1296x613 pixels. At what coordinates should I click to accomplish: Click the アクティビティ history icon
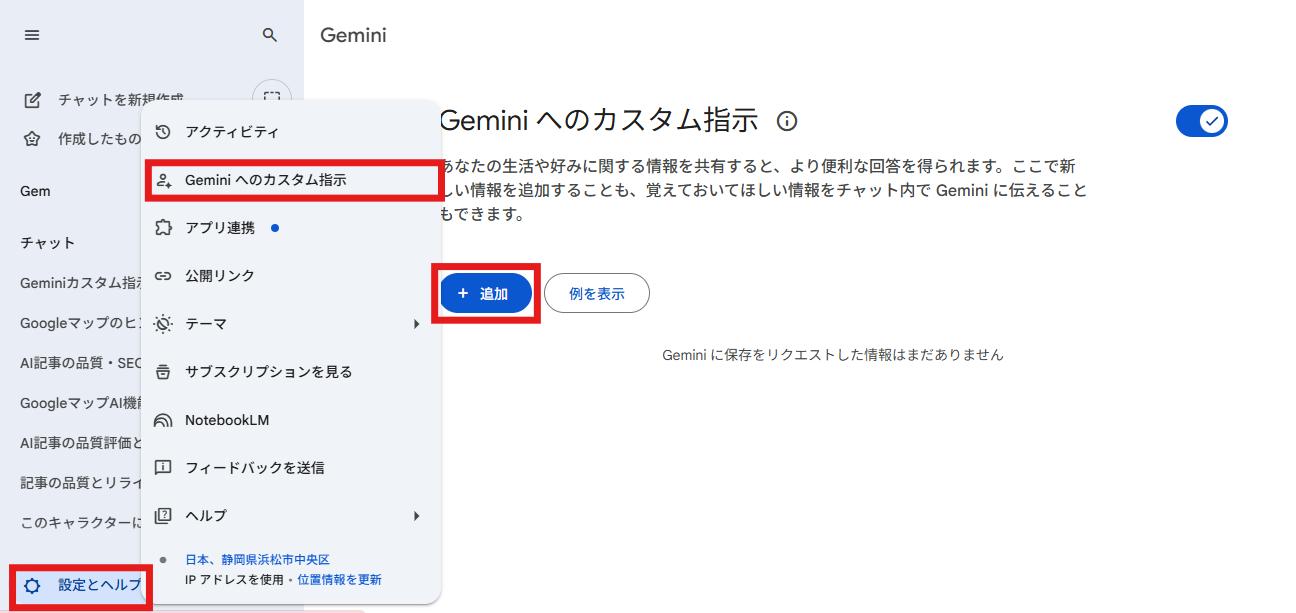(164, 132)
